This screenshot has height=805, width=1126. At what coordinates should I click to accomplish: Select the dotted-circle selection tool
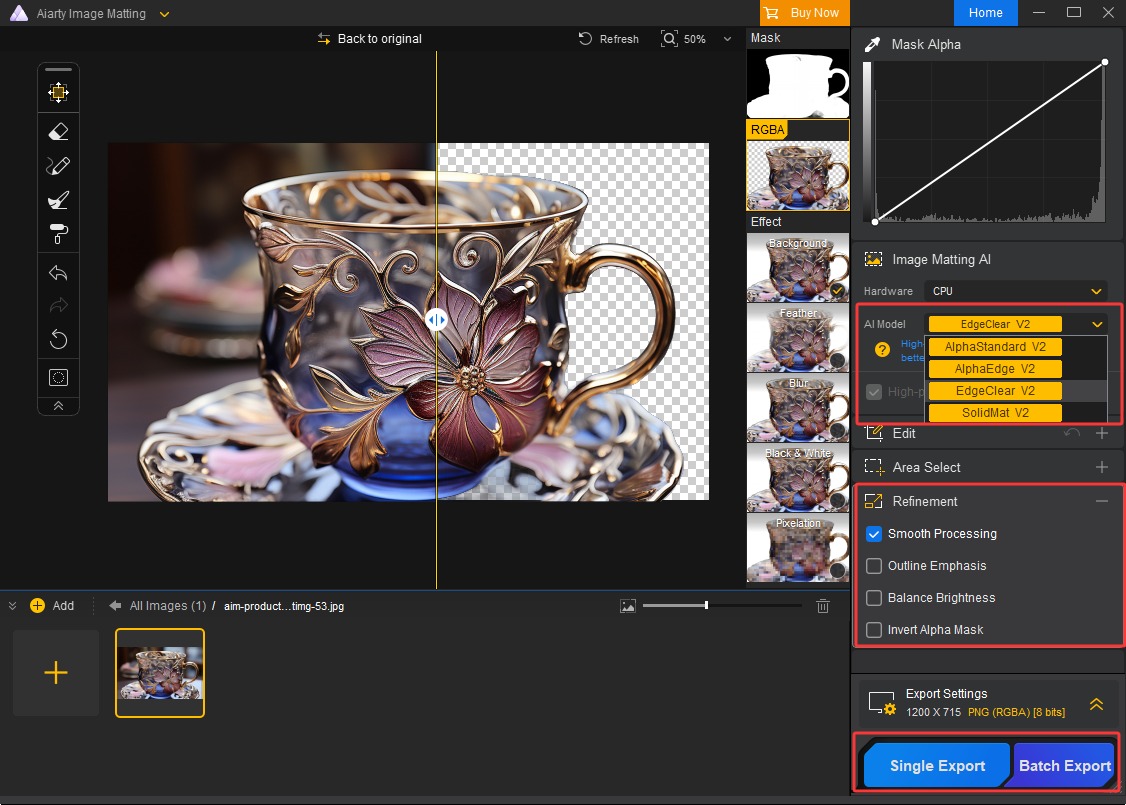[58, 377]
